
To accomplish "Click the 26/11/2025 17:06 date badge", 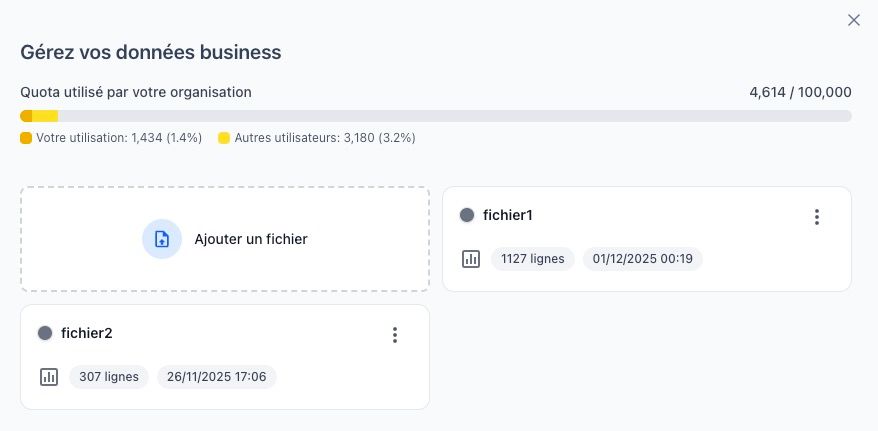I will click(x=217, y=377).
